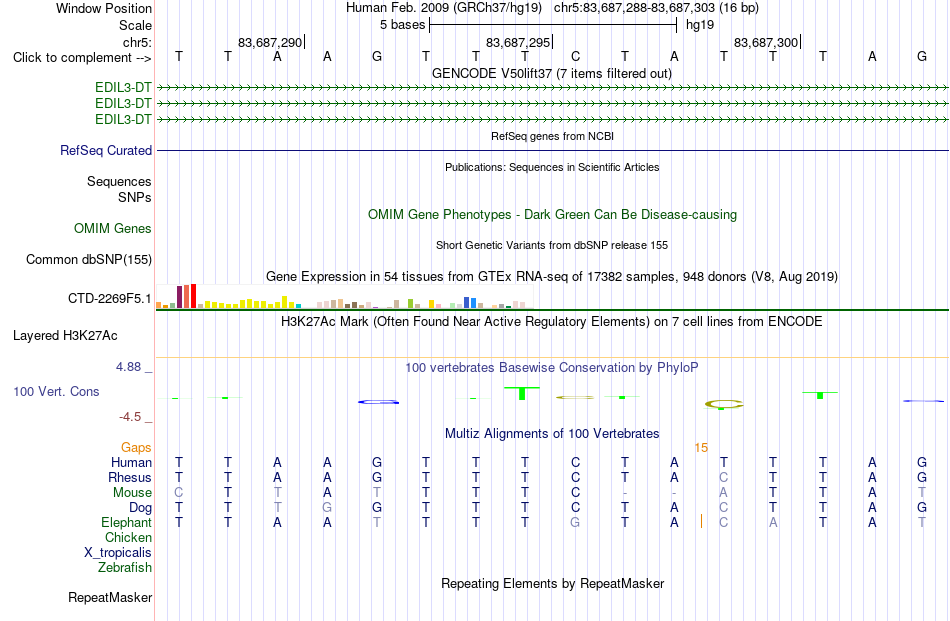Click the 'Human' alignment row label
The height and width of the screenshot is (621, 950).
point(131,462)
